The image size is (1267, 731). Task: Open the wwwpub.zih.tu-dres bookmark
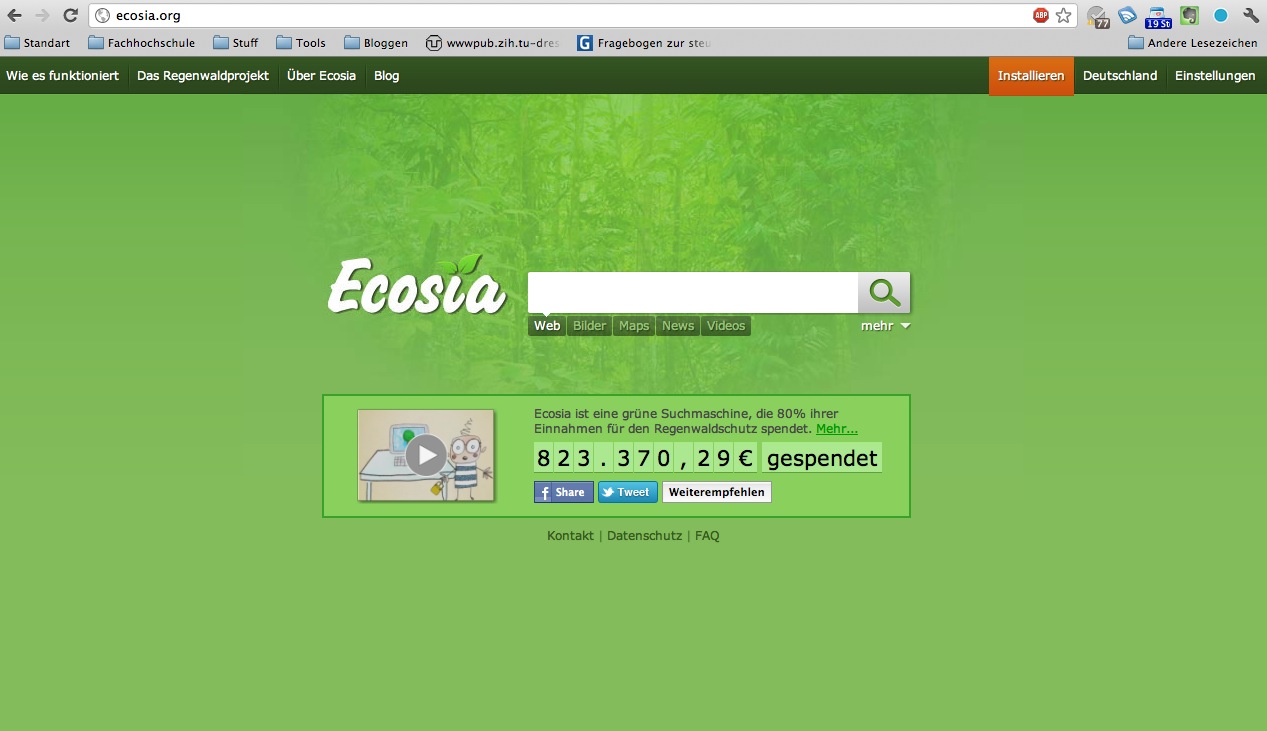tap(493, 43)
